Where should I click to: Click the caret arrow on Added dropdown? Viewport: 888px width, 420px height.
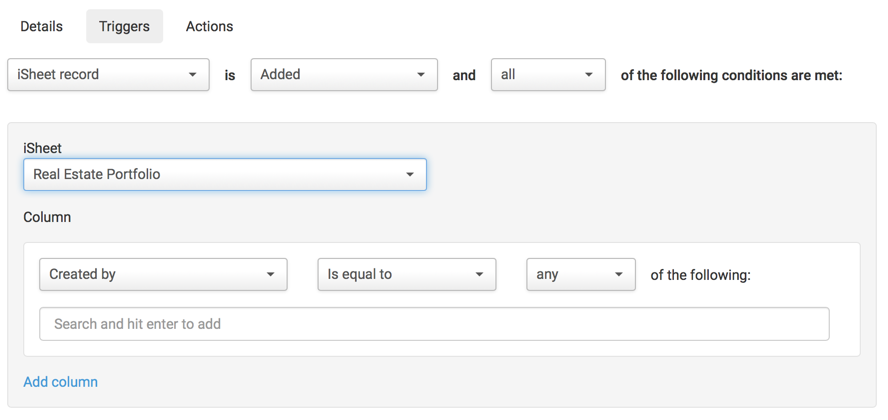pos(421,75)
